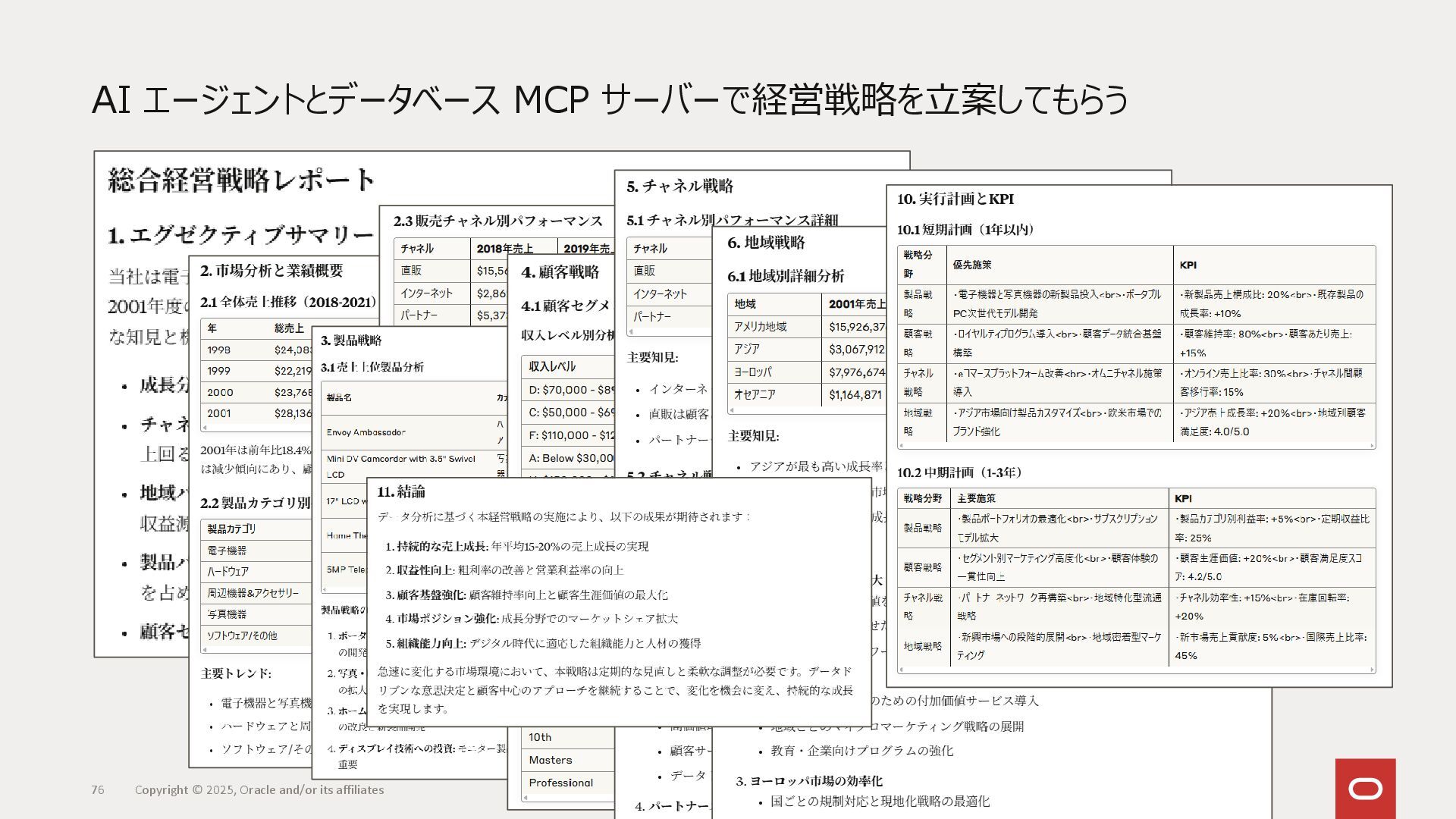The width and height of the screenshot is (1456, 819).
Task: Click the 2. 市場分析と業績概要 heading
Action: pos(271,271)
